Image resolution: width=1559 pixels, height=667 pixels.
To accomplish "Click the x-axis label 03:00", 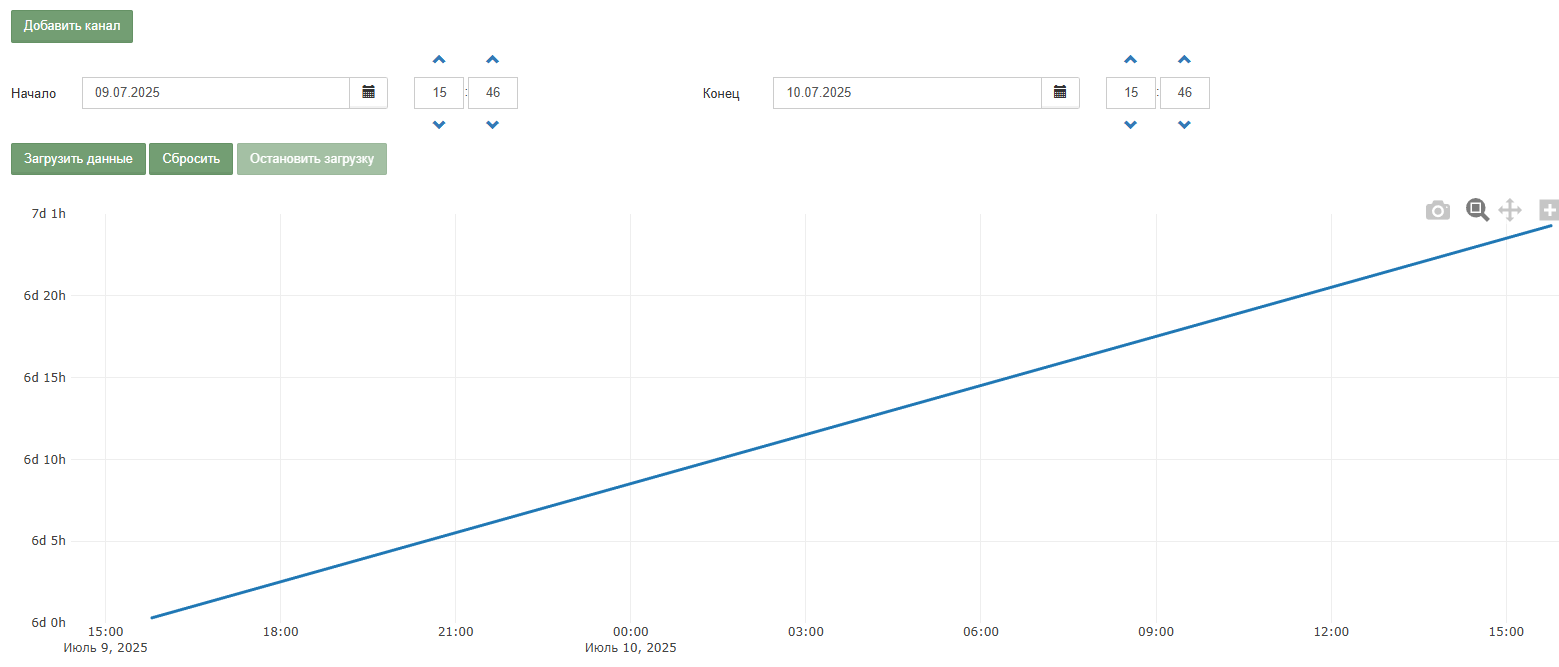I will (x=806, y=632).
